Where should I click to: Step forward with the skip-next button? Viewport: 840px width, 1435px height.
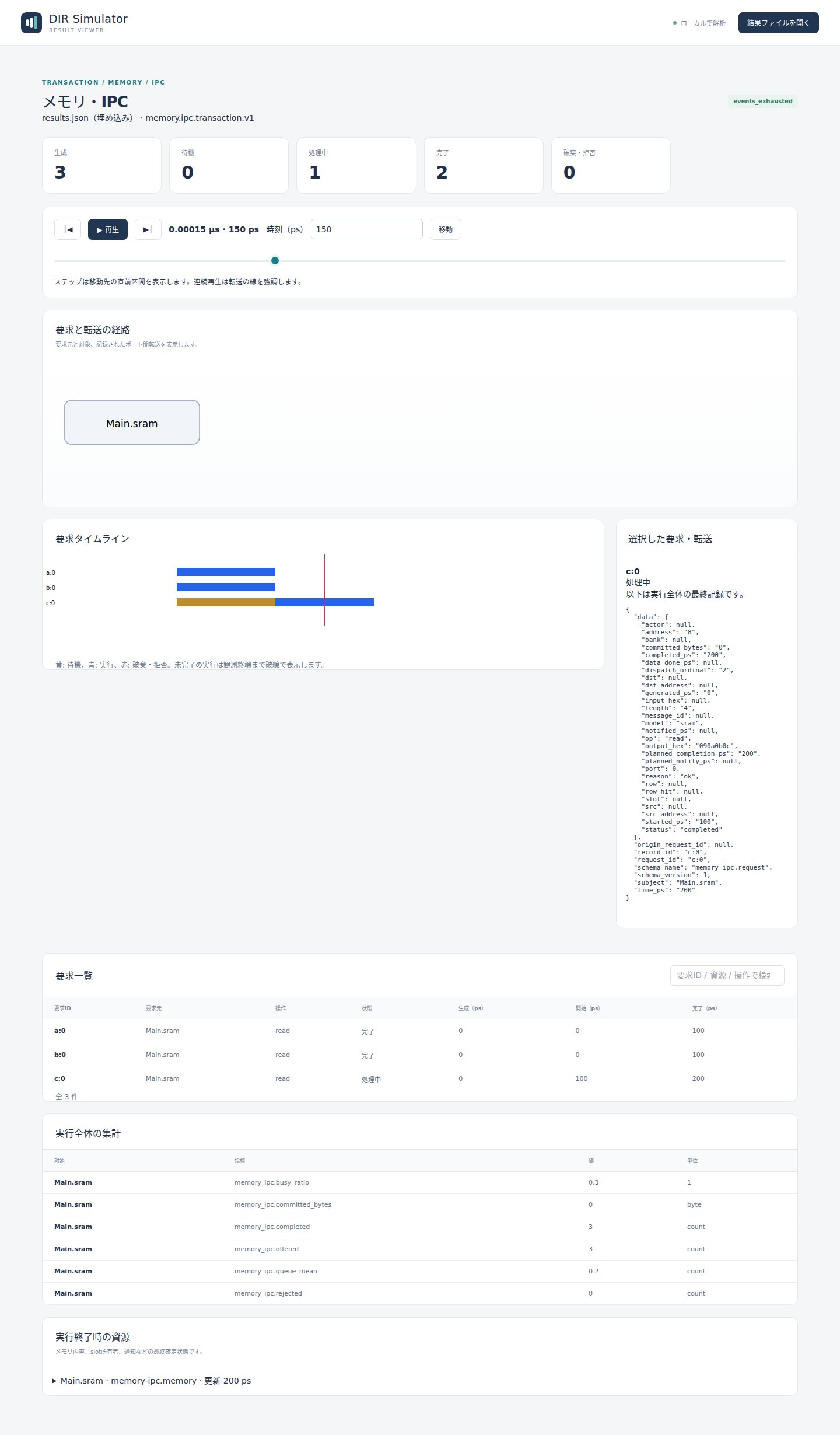[x=148, y=229]
